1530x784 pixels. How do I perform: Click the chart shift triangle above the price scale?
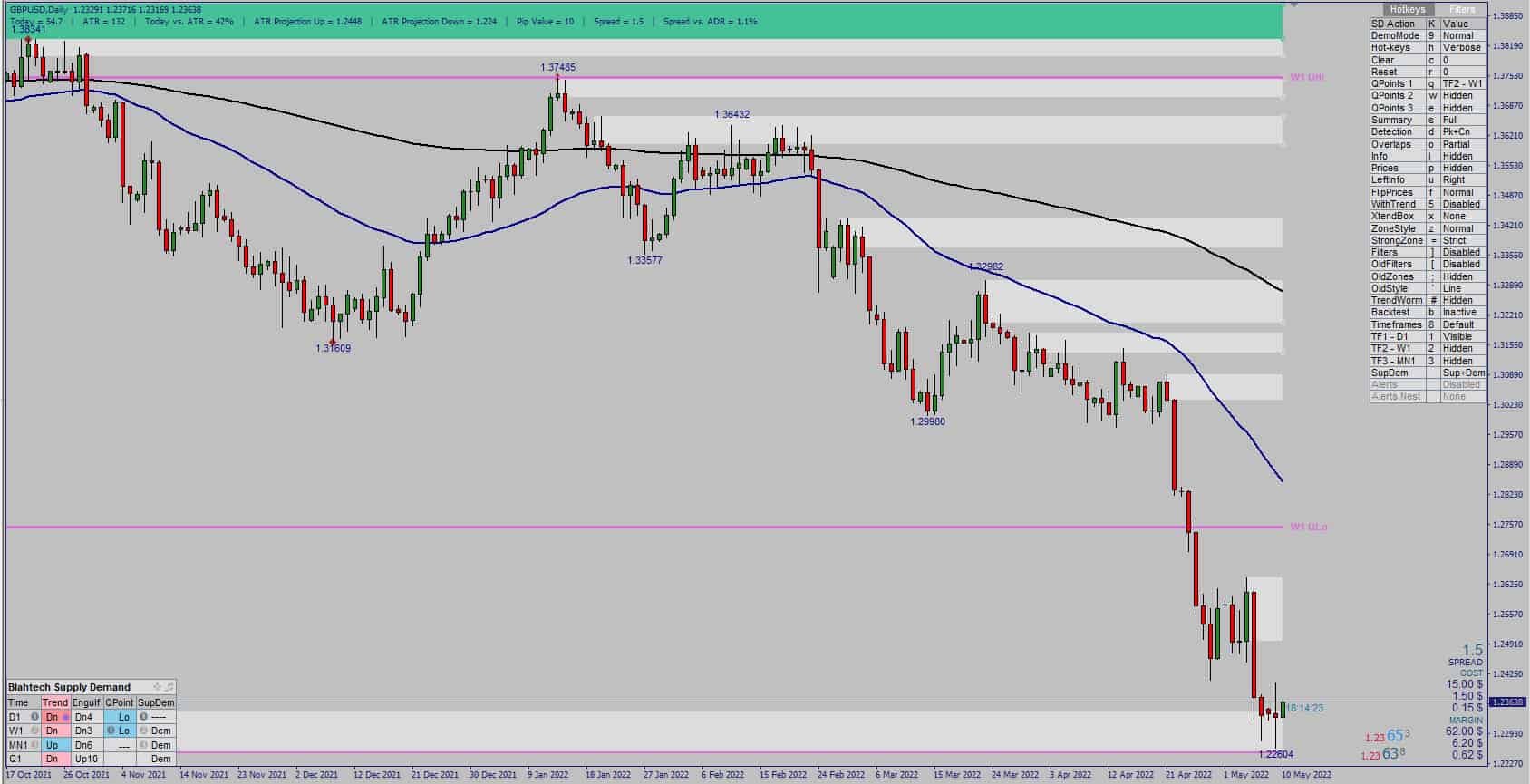pos(1293,5)
